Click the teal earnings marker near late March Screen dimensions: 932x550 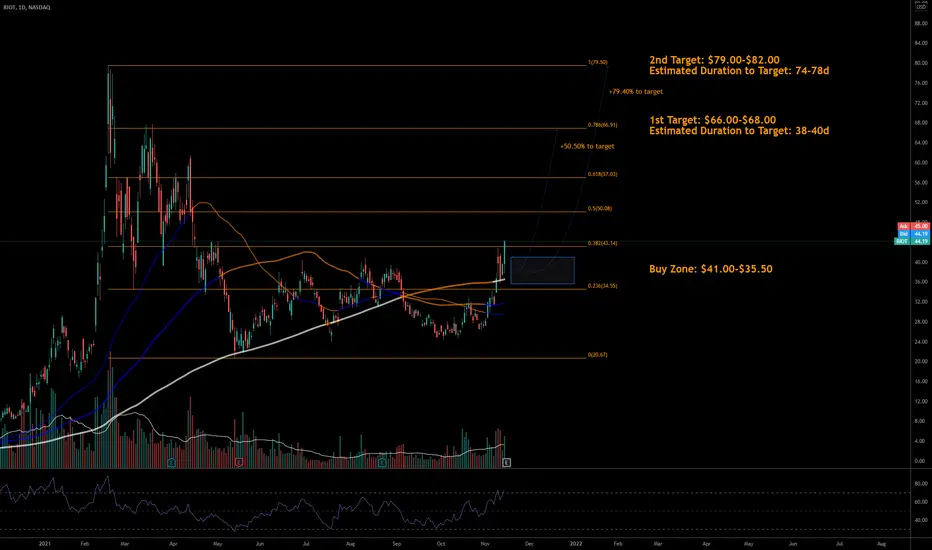(x=171, y=462)
